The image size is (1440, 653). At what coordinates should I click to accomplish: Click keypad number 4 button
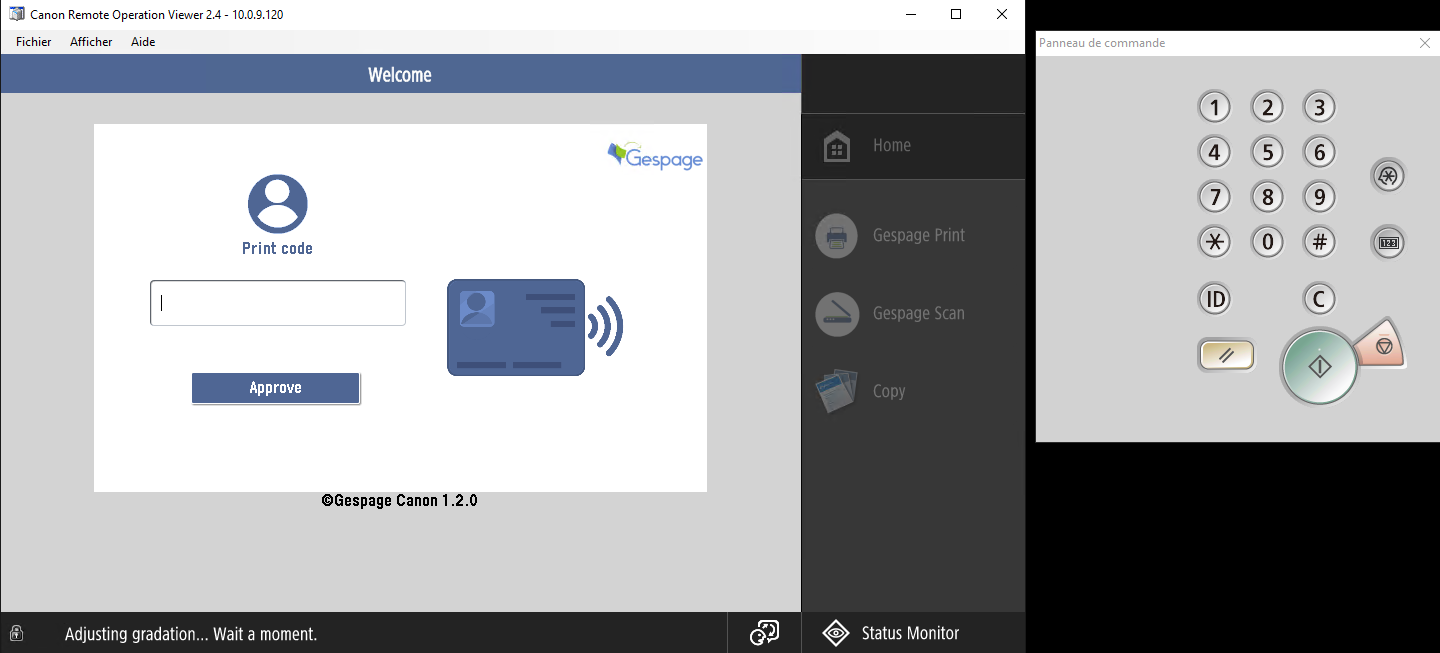(1214, 153)
